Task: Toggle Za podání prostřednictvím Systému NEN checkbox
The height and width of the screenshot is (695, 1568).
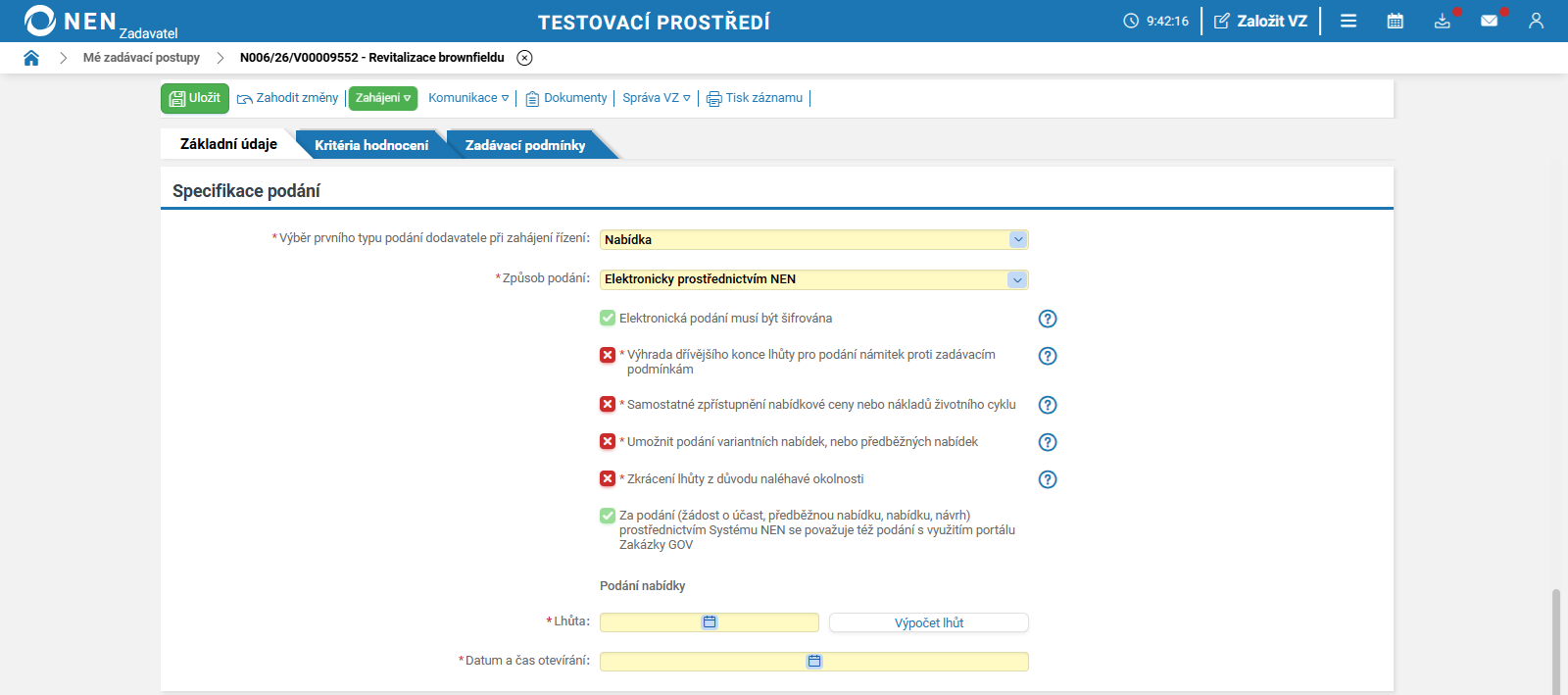Action: point(608,516)
